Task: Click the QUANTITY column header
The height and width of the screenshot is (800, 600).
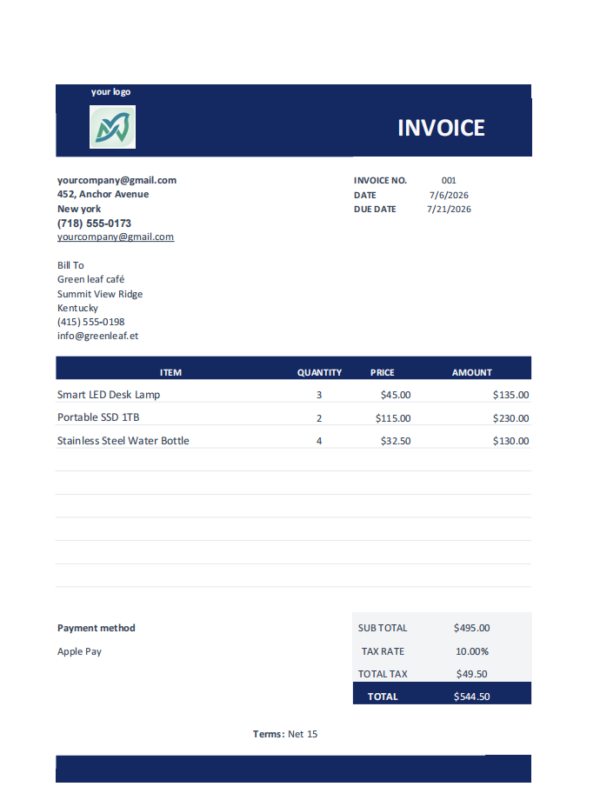Action: pos(319,372)
